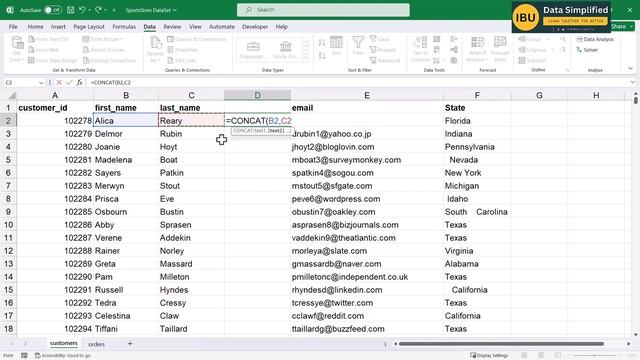Select column E header
Viewport: 640px width, 360px height.
point(367,95)
